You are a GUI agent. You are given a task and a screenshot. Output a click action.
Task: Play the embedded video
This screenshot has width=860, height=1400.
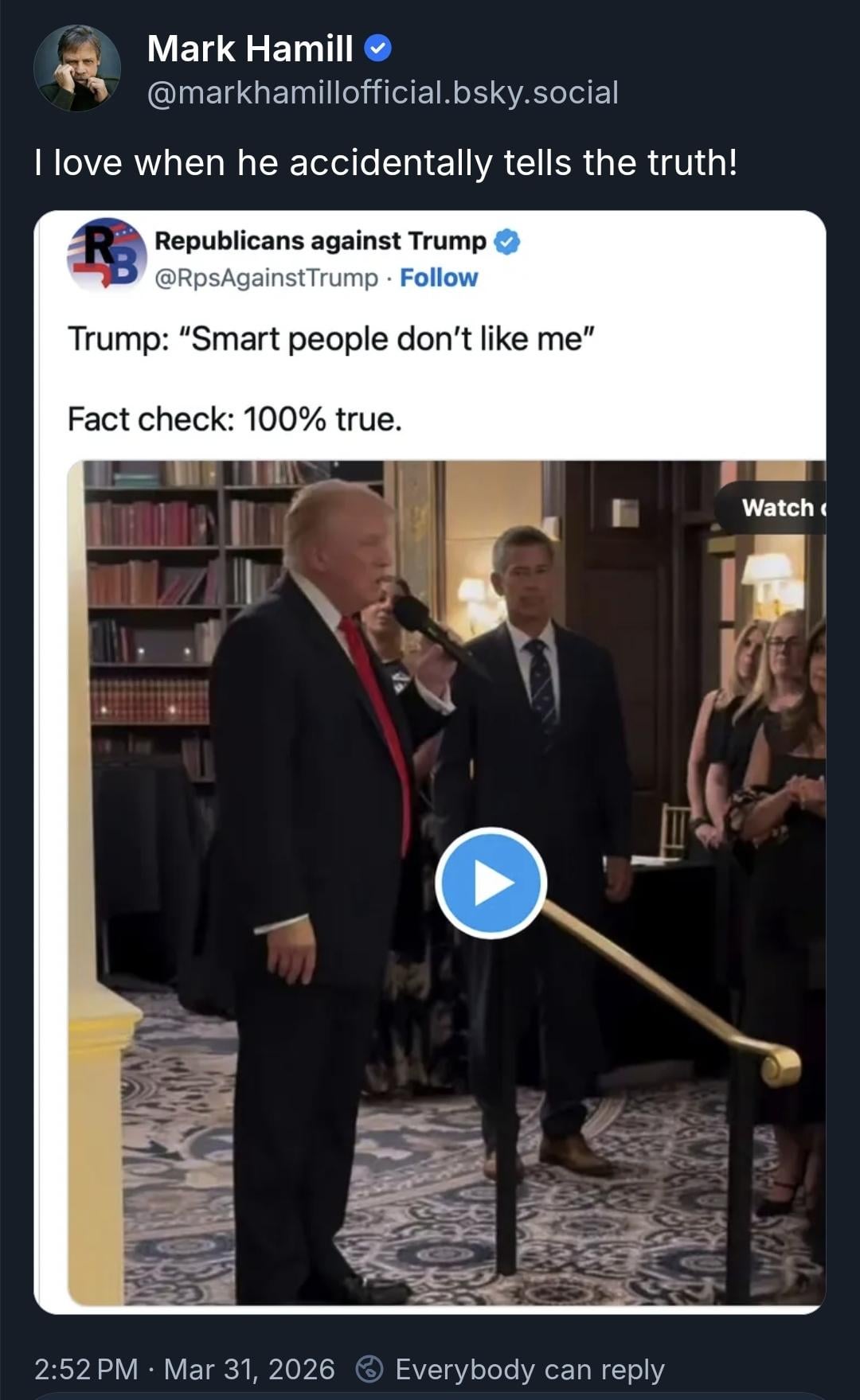(491, 883)
